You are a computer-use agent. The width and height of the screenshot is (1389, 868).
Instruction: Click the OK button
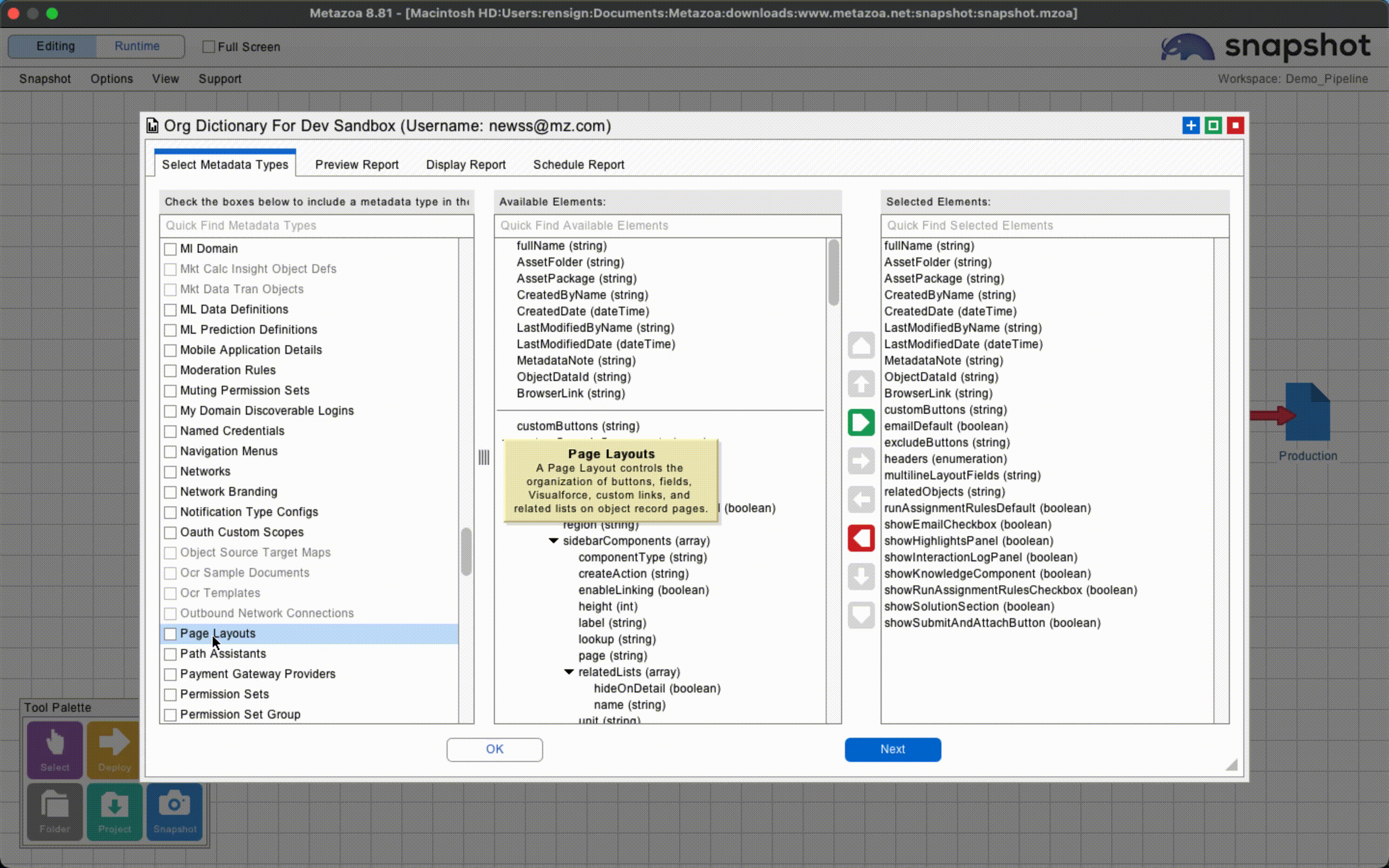click(494, 749)
